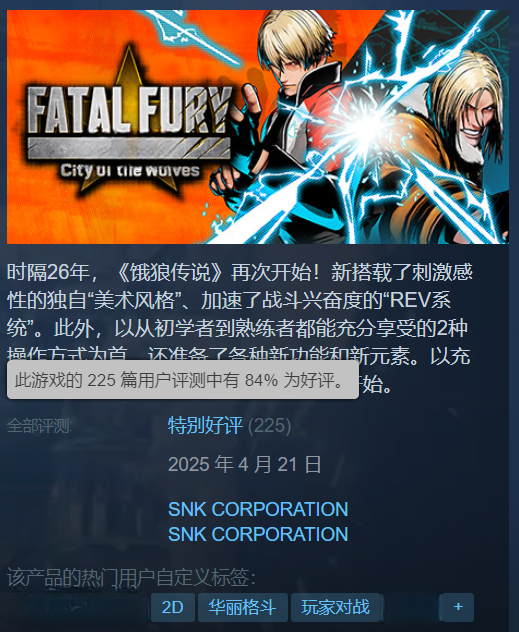This screenshot has width=519, height=632.
Task: Click the 该产品的热门用户自定义标签 heading
Action: tap(131, 577)
